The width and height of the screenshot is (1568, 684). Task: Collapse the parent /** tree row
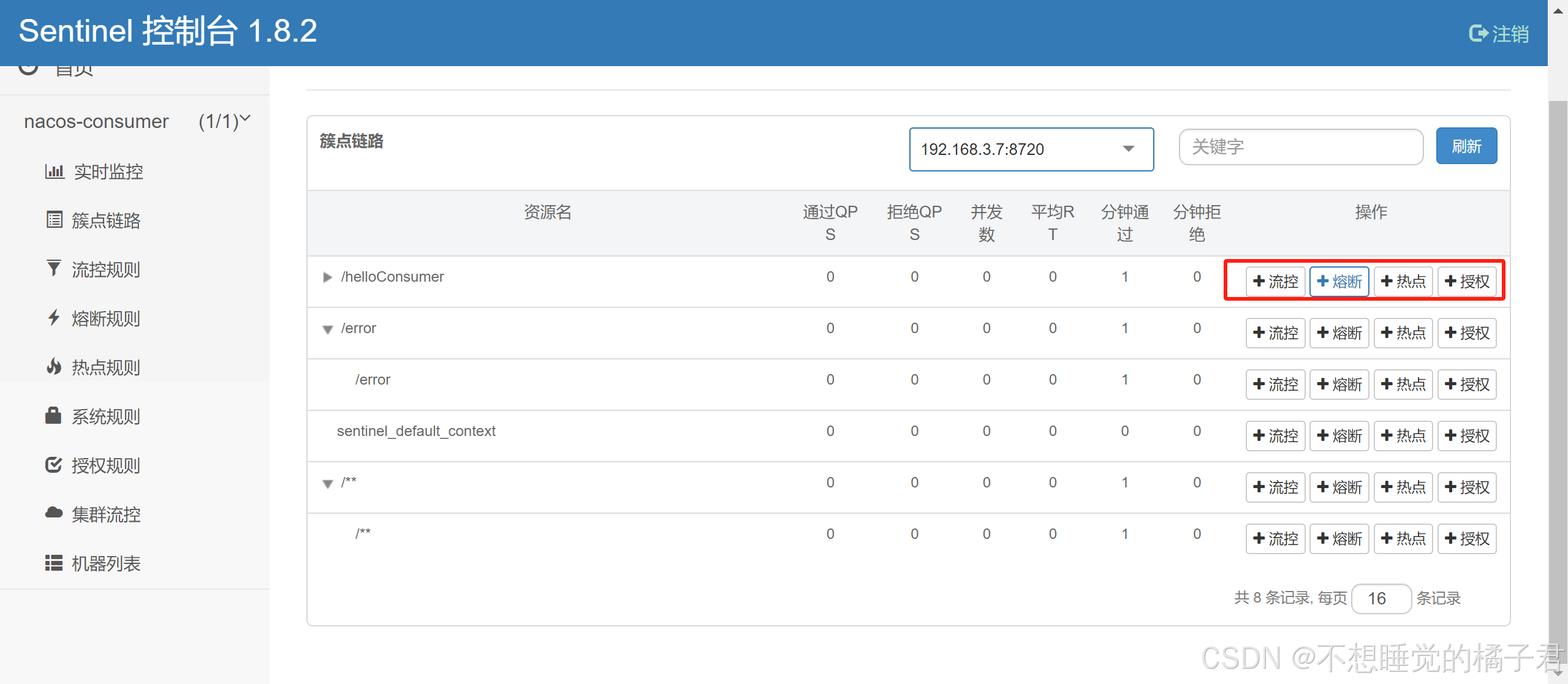(x=328, y=484)
